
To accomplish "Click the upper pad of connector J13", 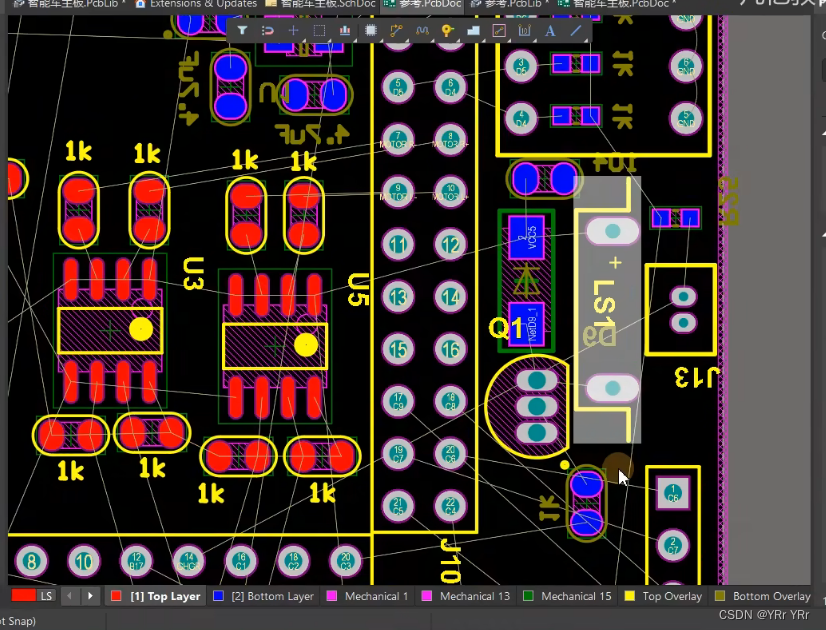I will point(683,297).
